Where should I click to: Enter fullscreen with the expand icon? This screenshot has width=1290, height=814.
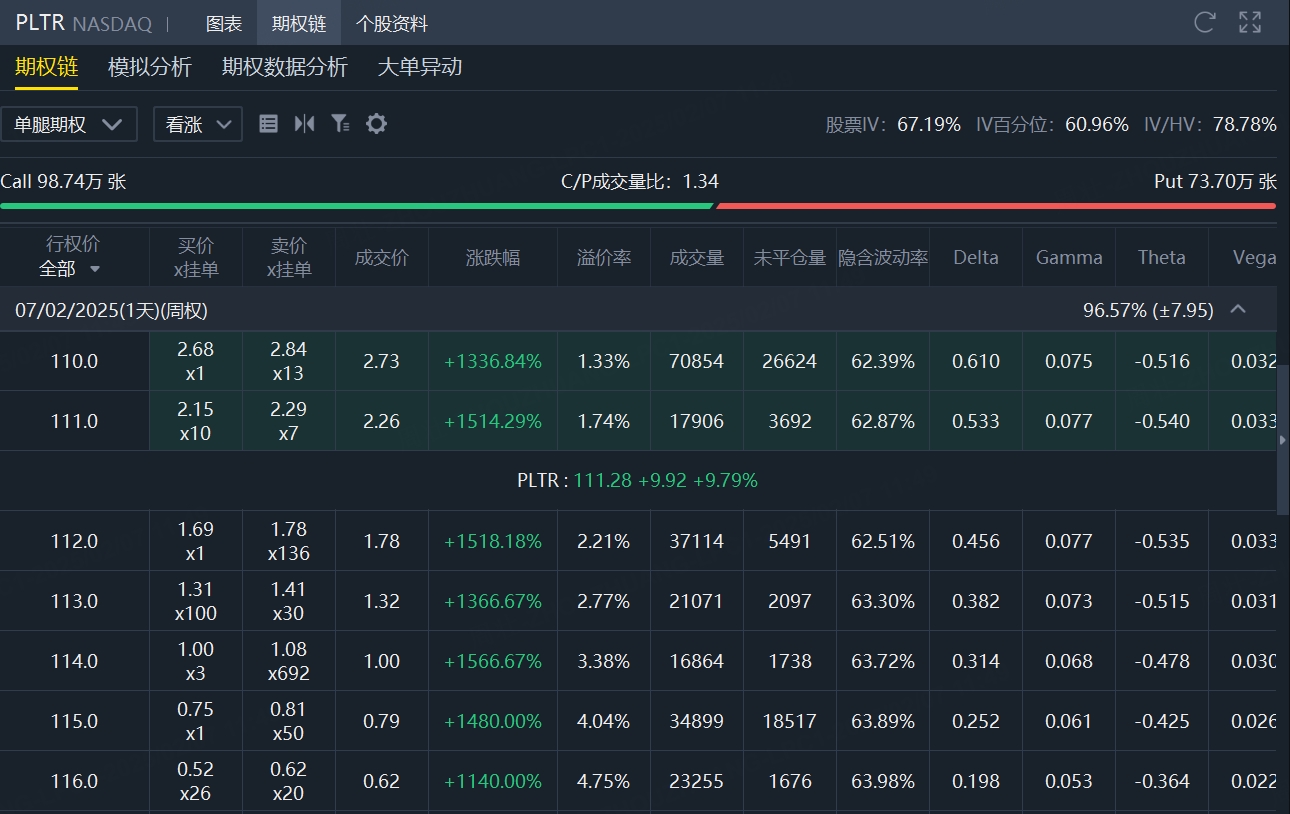point(1250,22)
